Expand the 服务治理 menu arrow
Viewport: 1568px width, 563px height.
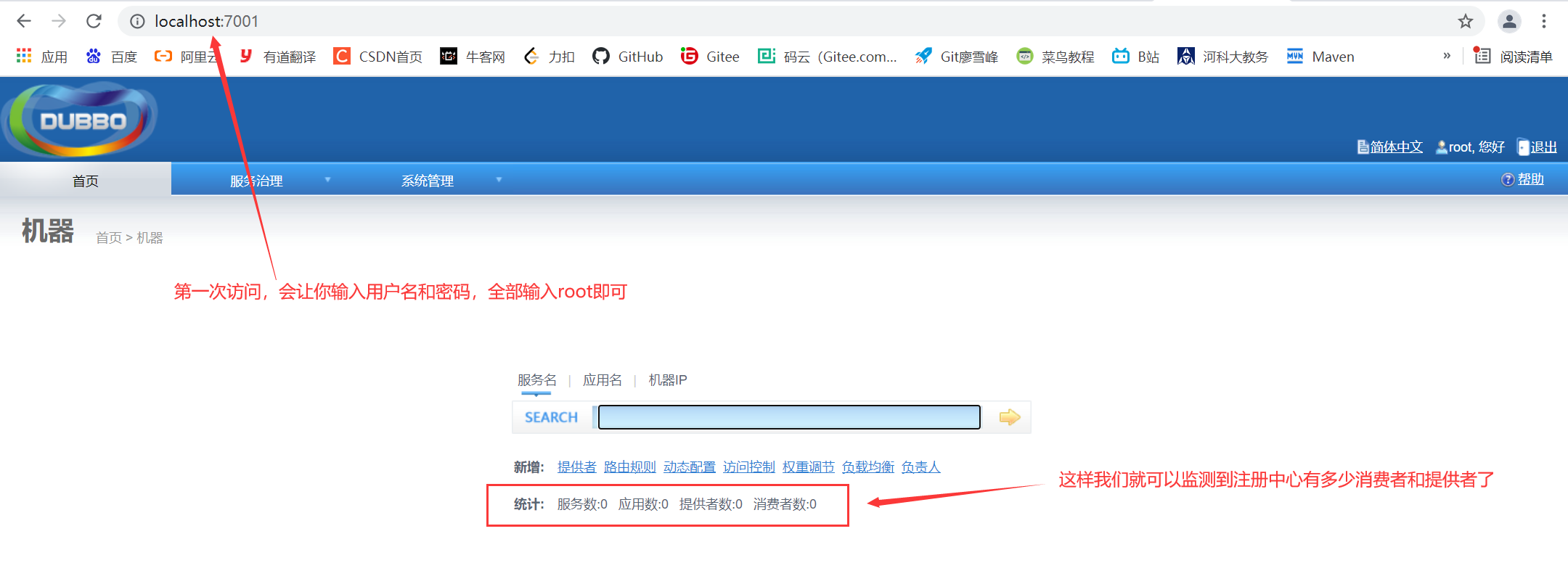click(327, 180)
